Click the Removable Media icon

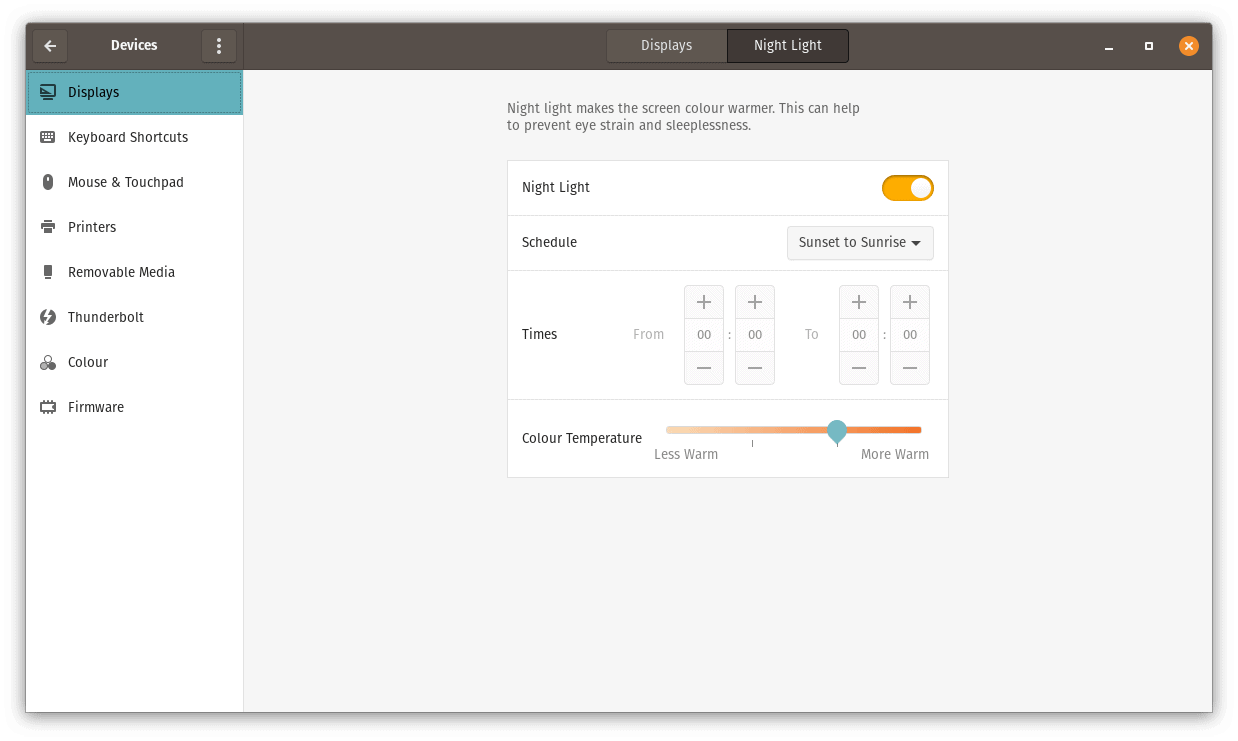point(47,272)
